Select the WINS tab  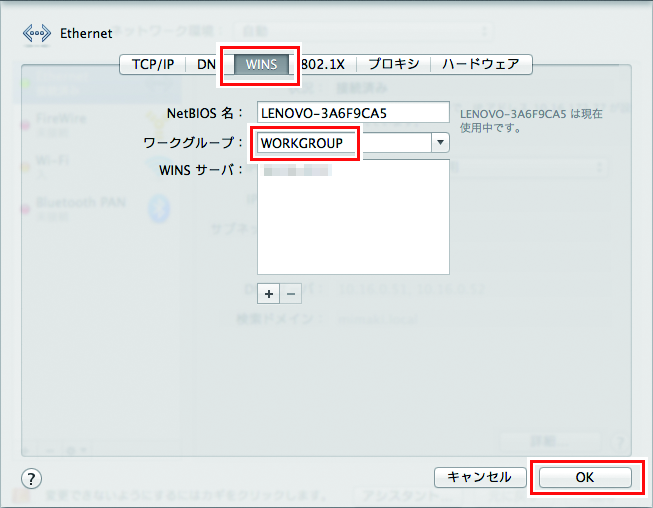(x=260, y=64)
